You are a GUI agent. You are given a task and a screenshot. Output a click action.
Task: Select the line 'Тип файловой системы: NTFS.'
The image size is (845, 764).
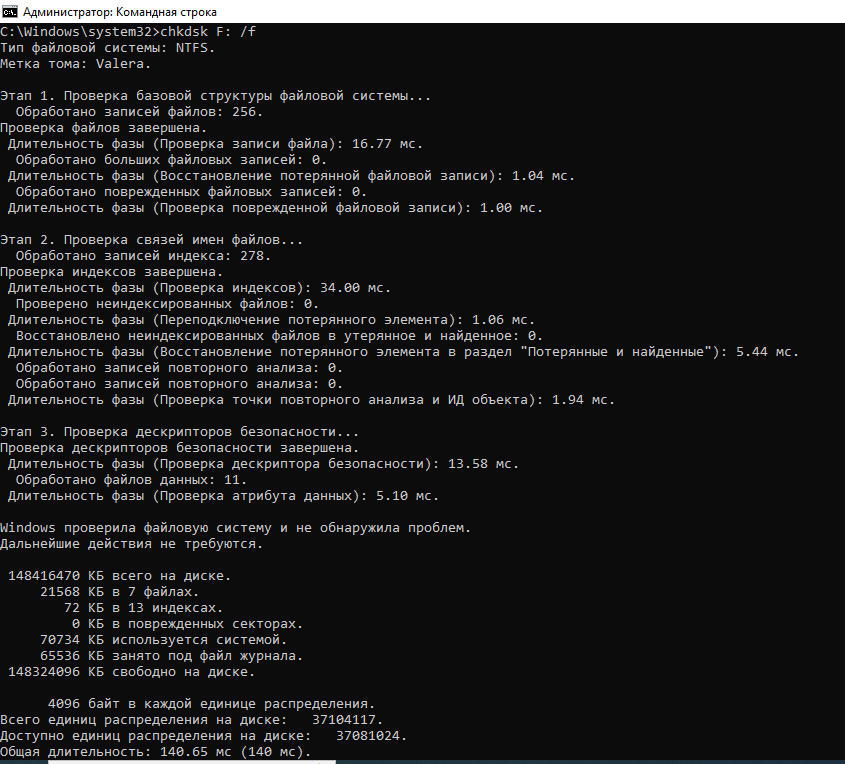click(107, 48)
